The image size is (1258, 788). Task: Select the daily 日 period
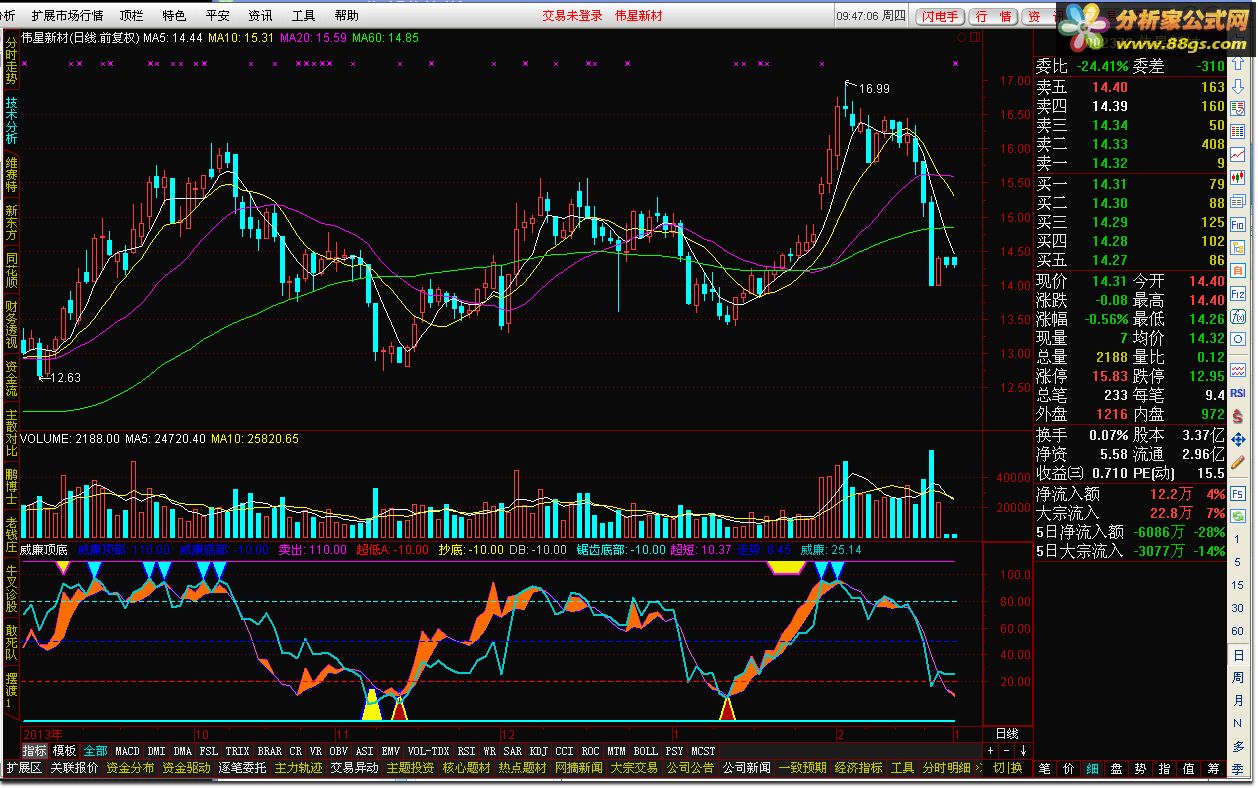tap(1238, 654)
